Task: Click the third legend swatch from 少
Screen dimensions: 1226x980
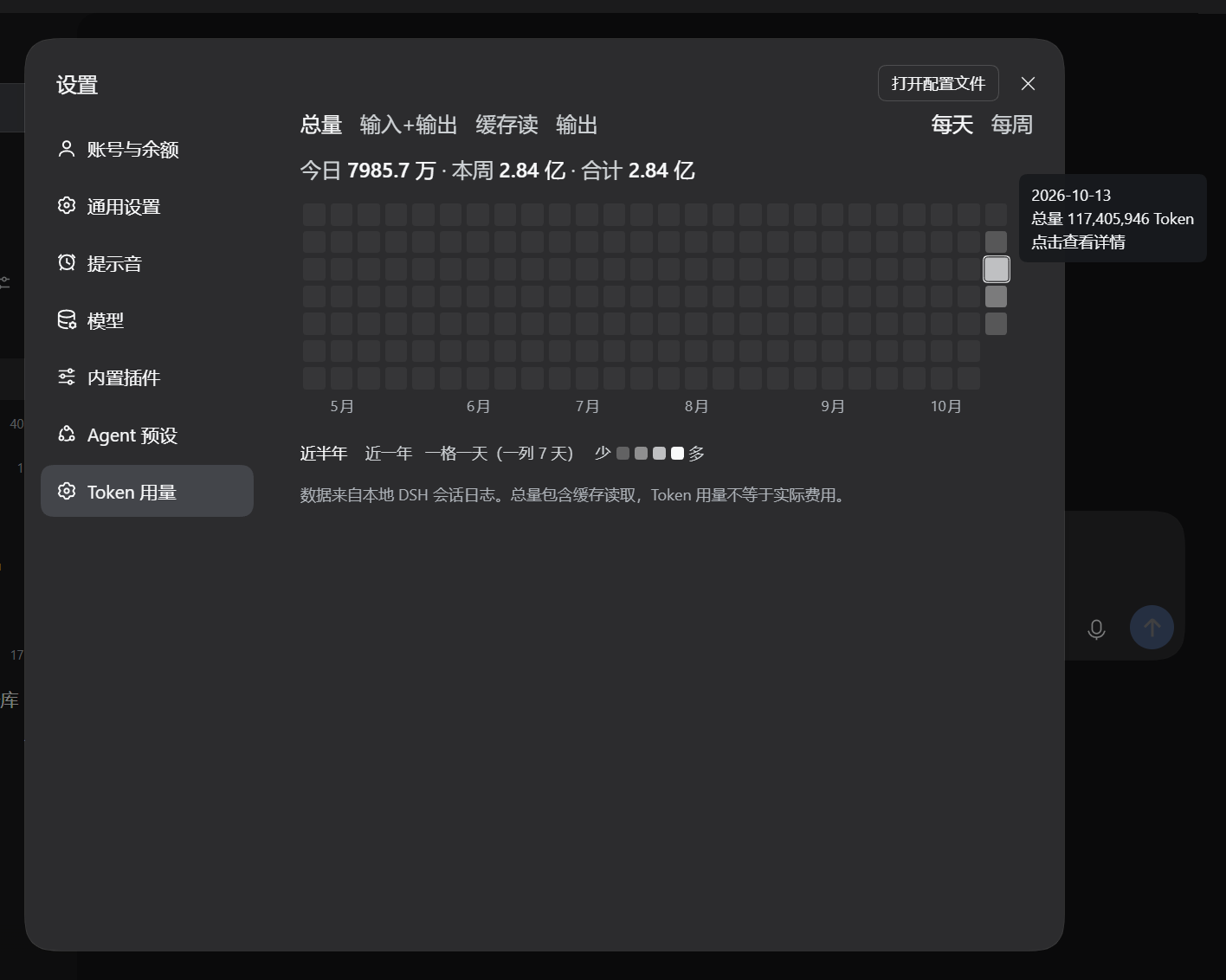Action: click(659, 453)
